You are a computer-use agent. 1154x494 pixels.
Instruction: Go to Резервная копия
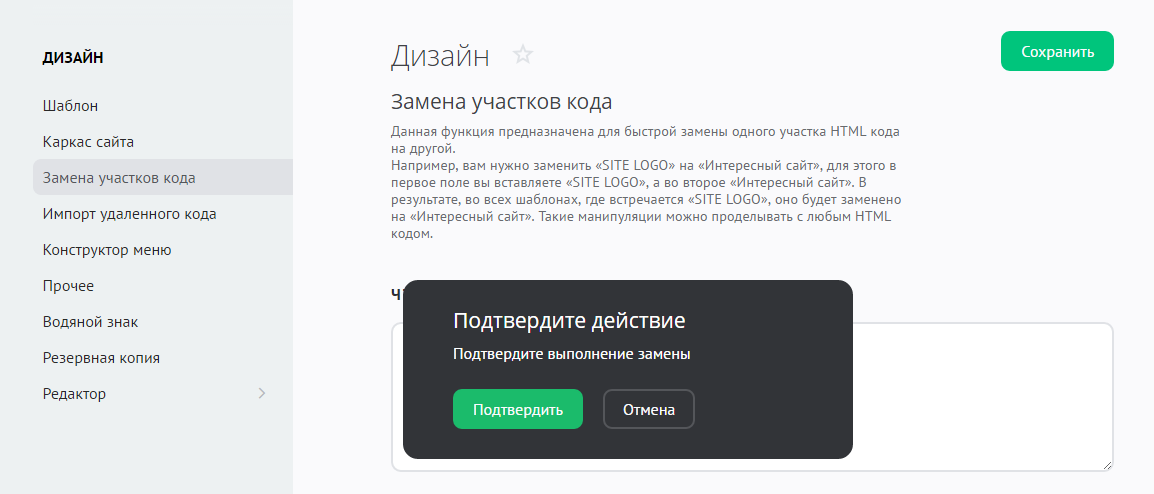(x=101, y=358)
